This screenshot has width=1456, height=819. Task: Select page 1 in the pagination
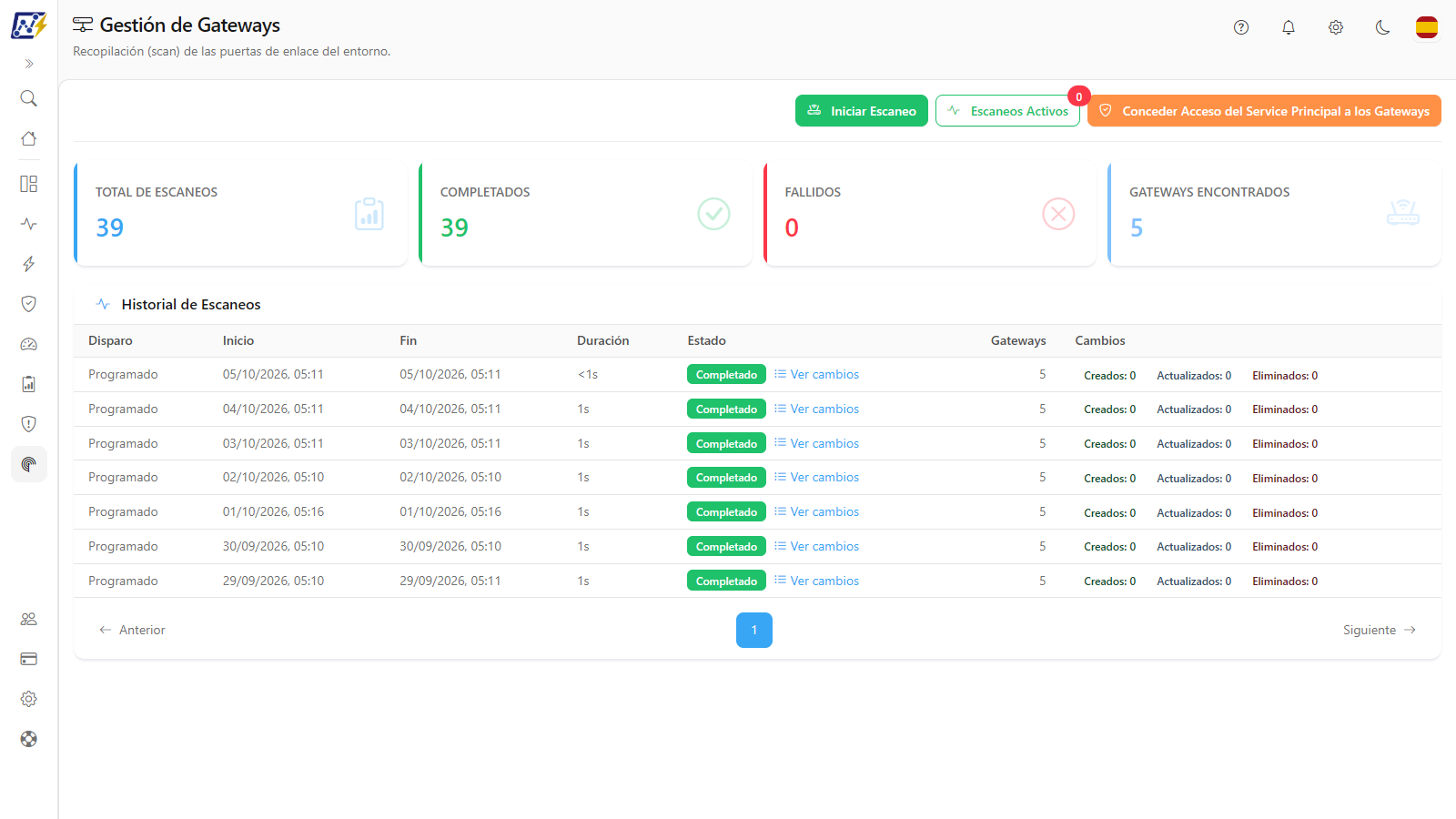click(x=754, y=630)
